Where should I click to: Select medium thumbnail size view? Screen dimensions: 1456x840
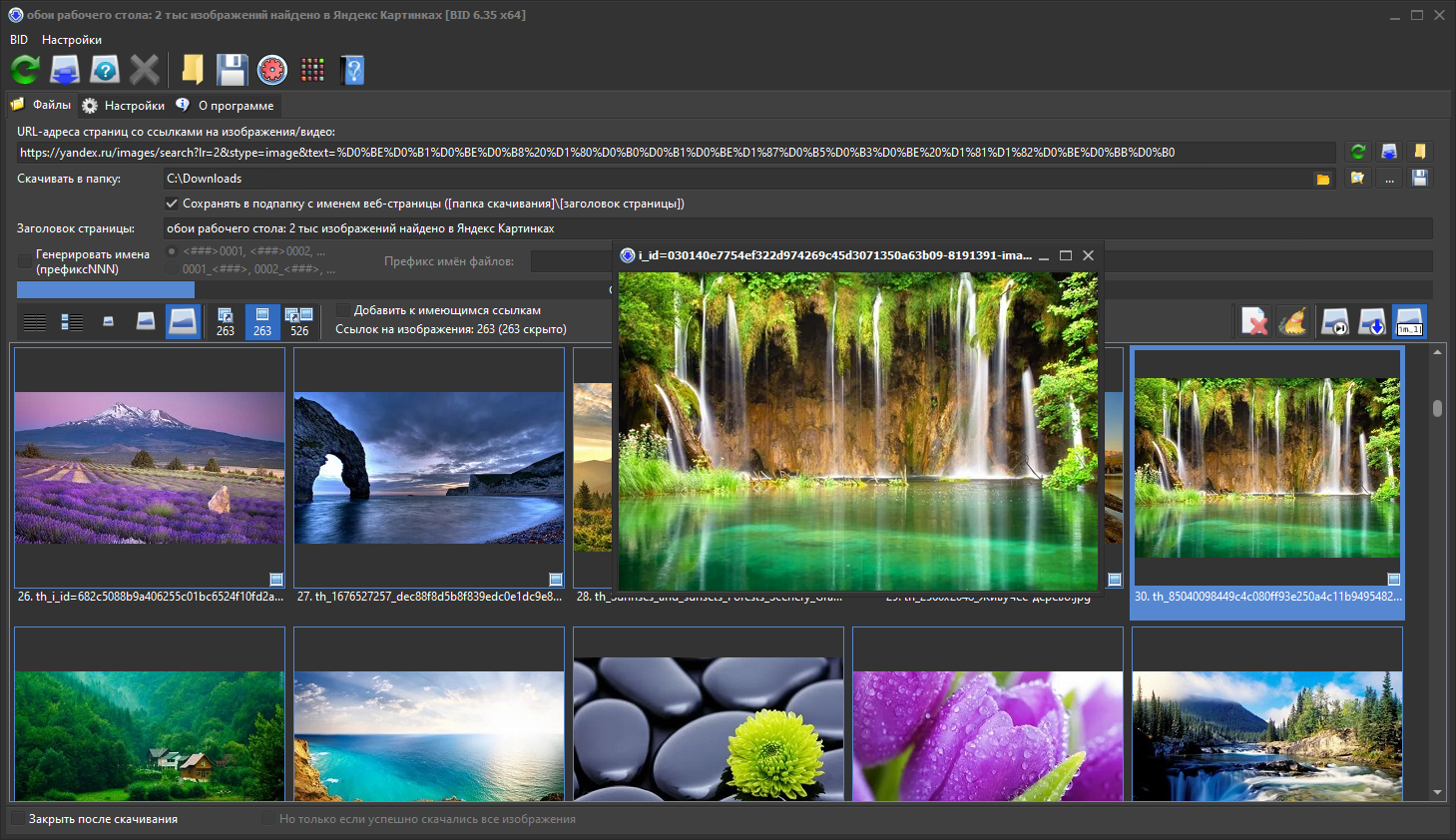pos(146,321)
